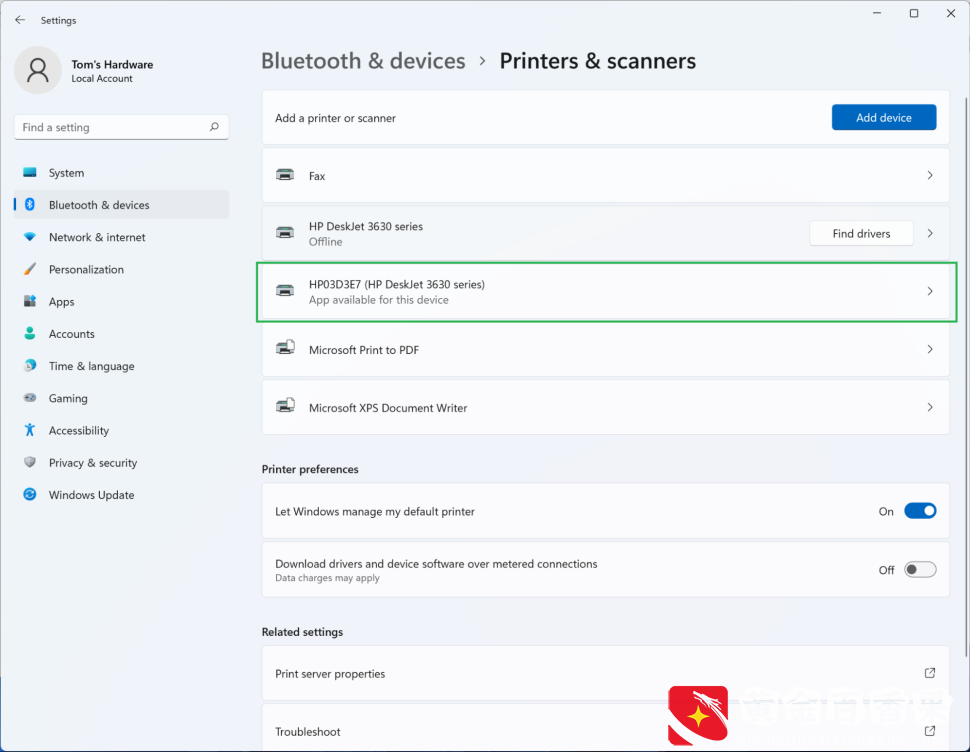Click the Network wifi icon
Image resolution: width=970 pixels, height=752 pixels.
point(30,237)
